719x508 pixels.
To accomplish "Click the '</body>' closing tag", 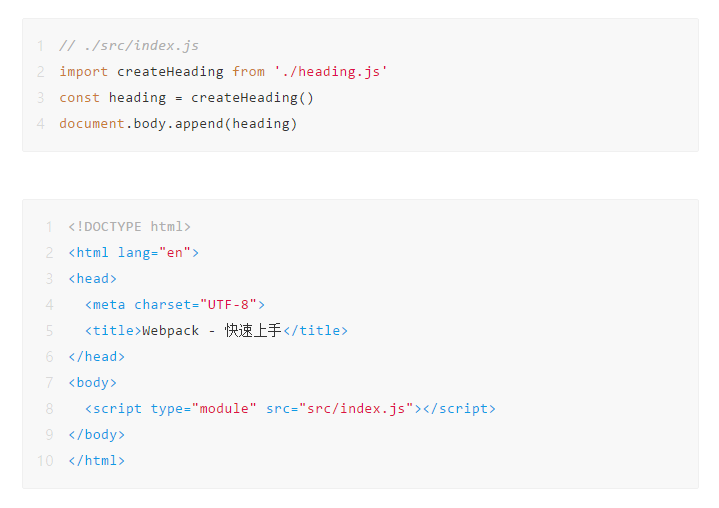I will (x=96, y=435).
